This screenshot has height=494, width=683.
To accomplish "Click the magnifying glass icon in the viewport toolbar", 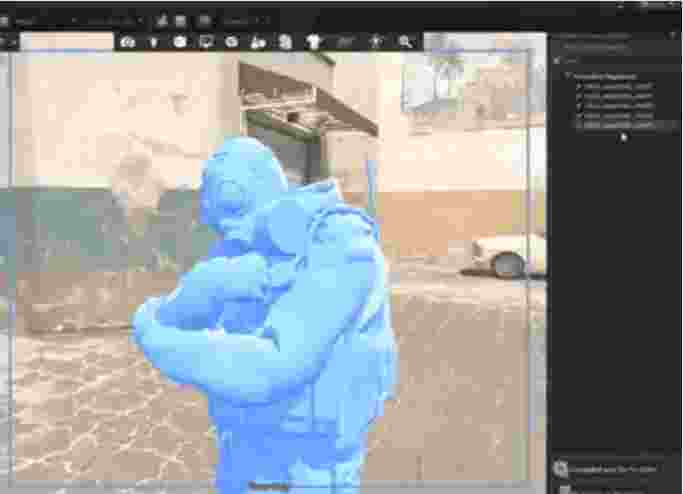I will click(x=405, y=42).
